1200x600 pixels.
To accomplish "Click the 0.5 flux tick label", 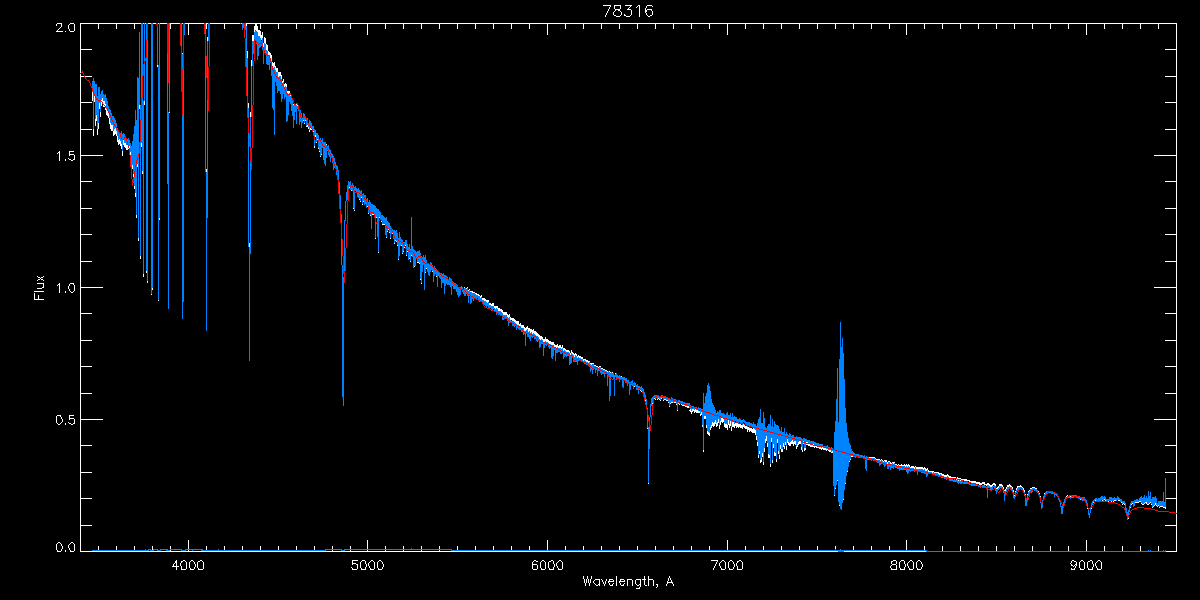I will pos(65,418).
